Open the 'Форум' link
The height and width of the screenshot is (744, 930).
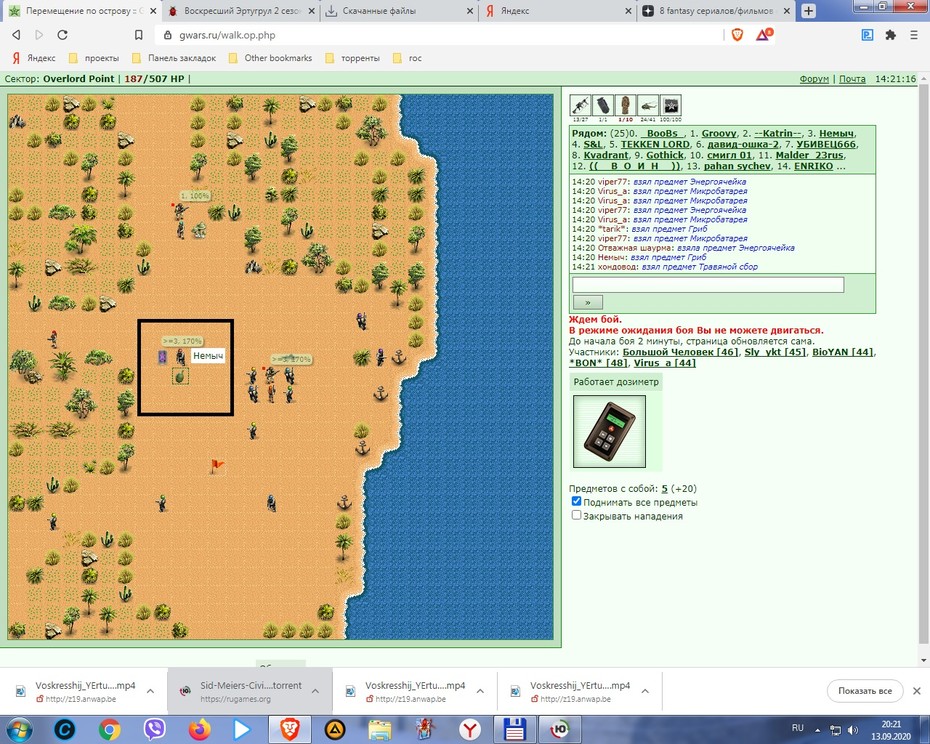click(814, 79)
